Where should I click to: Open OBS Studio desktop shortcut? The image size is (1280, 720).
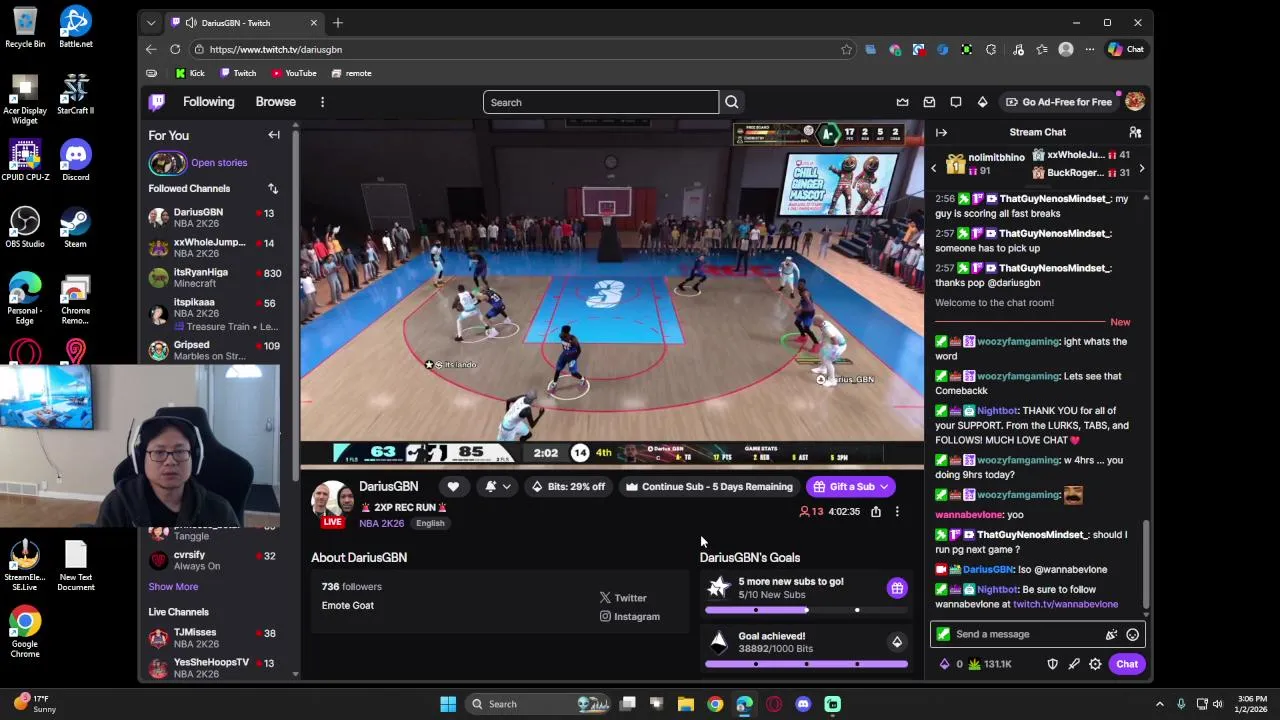click(x=25, y=227)
